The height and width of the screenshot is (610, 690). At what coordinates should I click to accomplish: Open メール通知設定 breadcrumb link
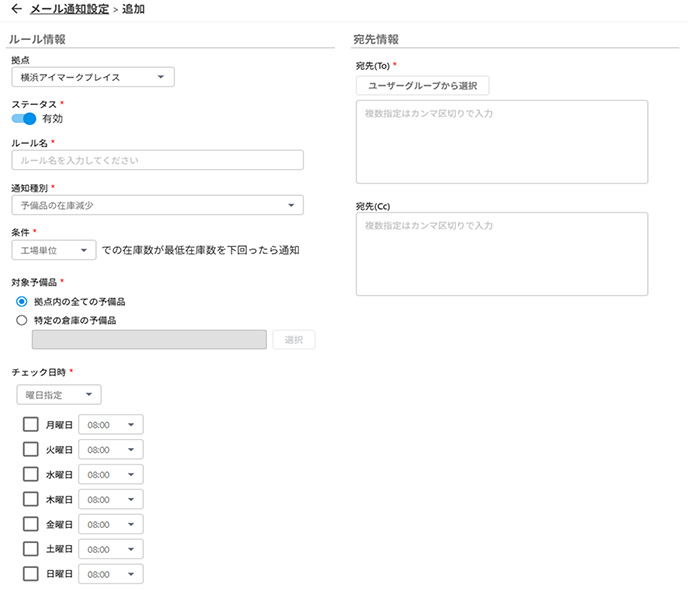pyautogui.click(x=70, y=9)
